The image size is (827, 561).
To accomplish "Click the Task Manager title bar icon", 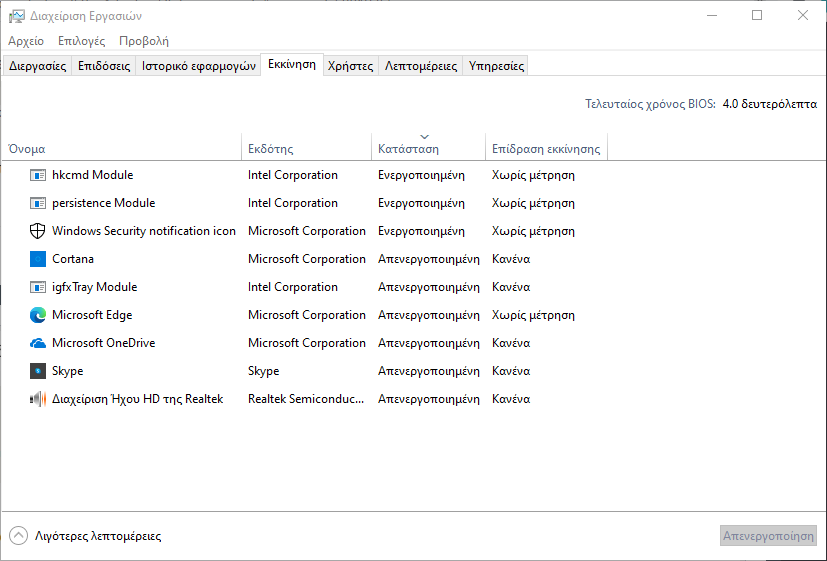I will (x=17, y=16).
